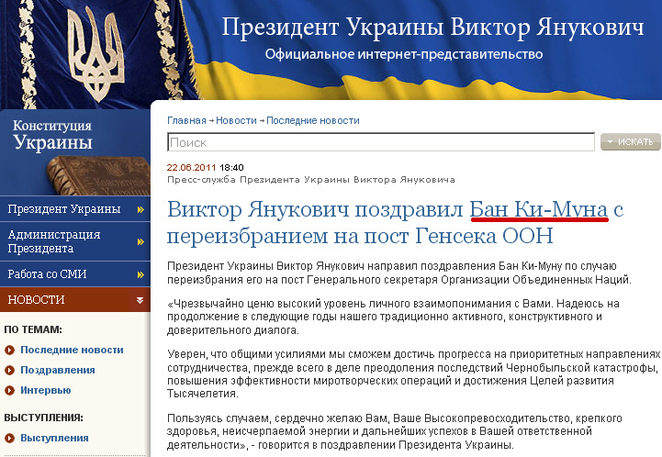
Task: Open the Поздравления sidebar link
Action: tap(56, 370)
